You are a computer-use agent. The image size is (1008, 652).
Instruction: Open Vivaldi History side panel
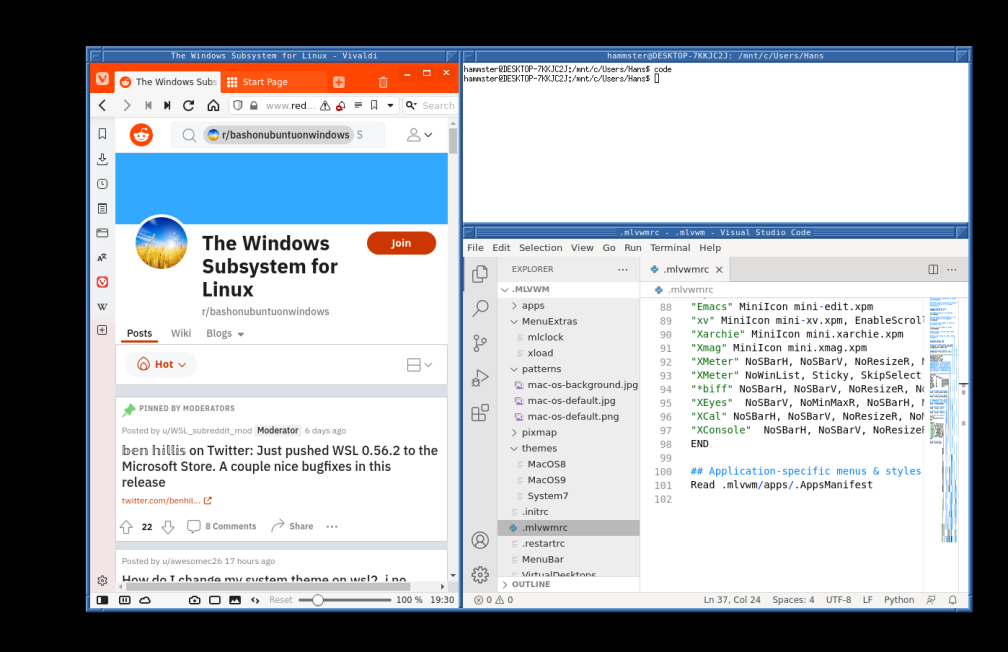point(102,184)
